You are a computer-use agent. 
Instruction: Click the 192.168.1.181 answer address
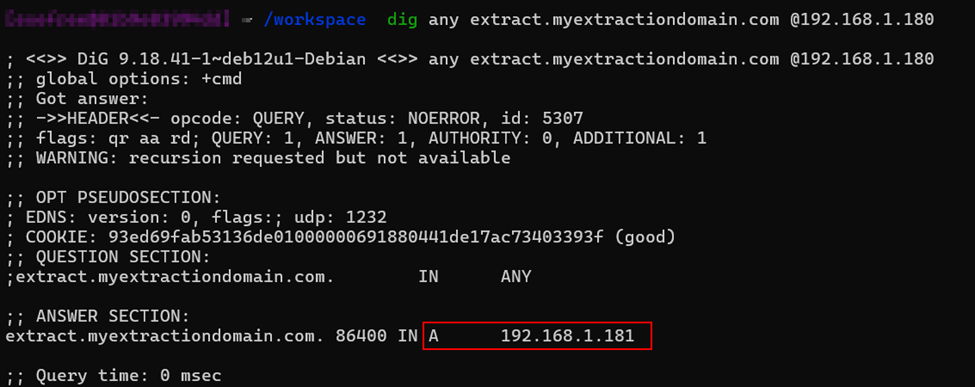[567, 337]
